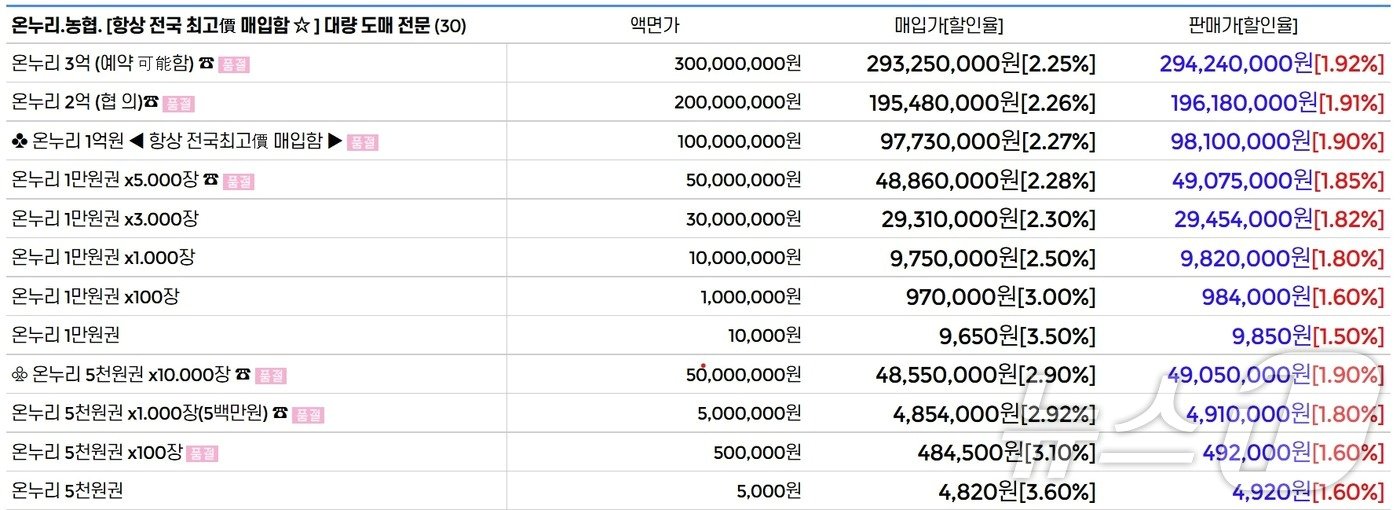
Task: Click selling price 29,454,000원[1.82%]
Action: pyautogui.click(x=1279, y=220)
